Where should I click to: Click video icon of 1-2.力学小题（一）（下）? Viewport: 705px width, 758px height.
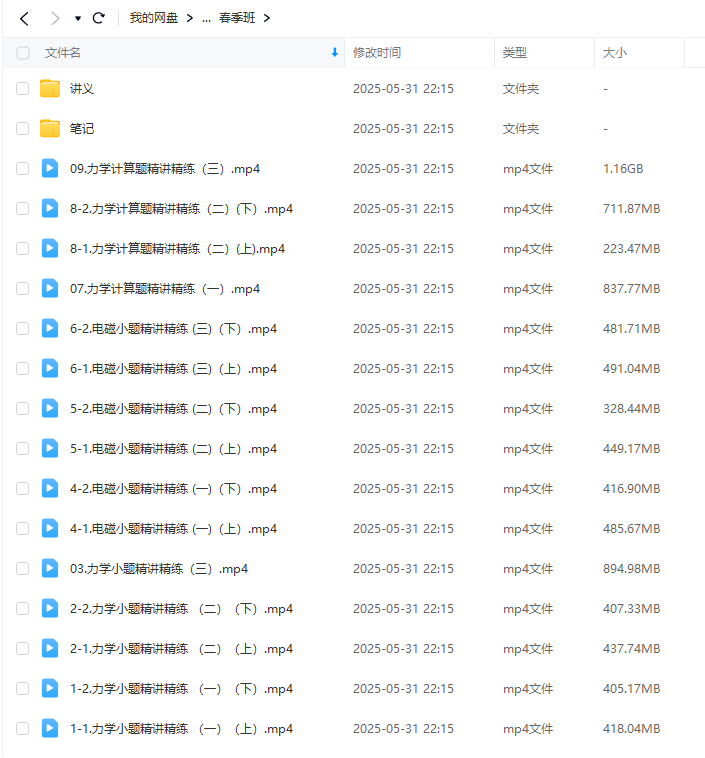pos(50,688)
